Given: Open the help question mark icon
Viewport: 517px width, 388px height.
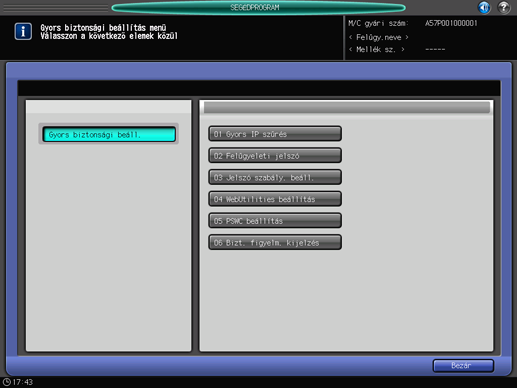Looking at the screenshot, I should pyautogui.click(x=504, y=7).
